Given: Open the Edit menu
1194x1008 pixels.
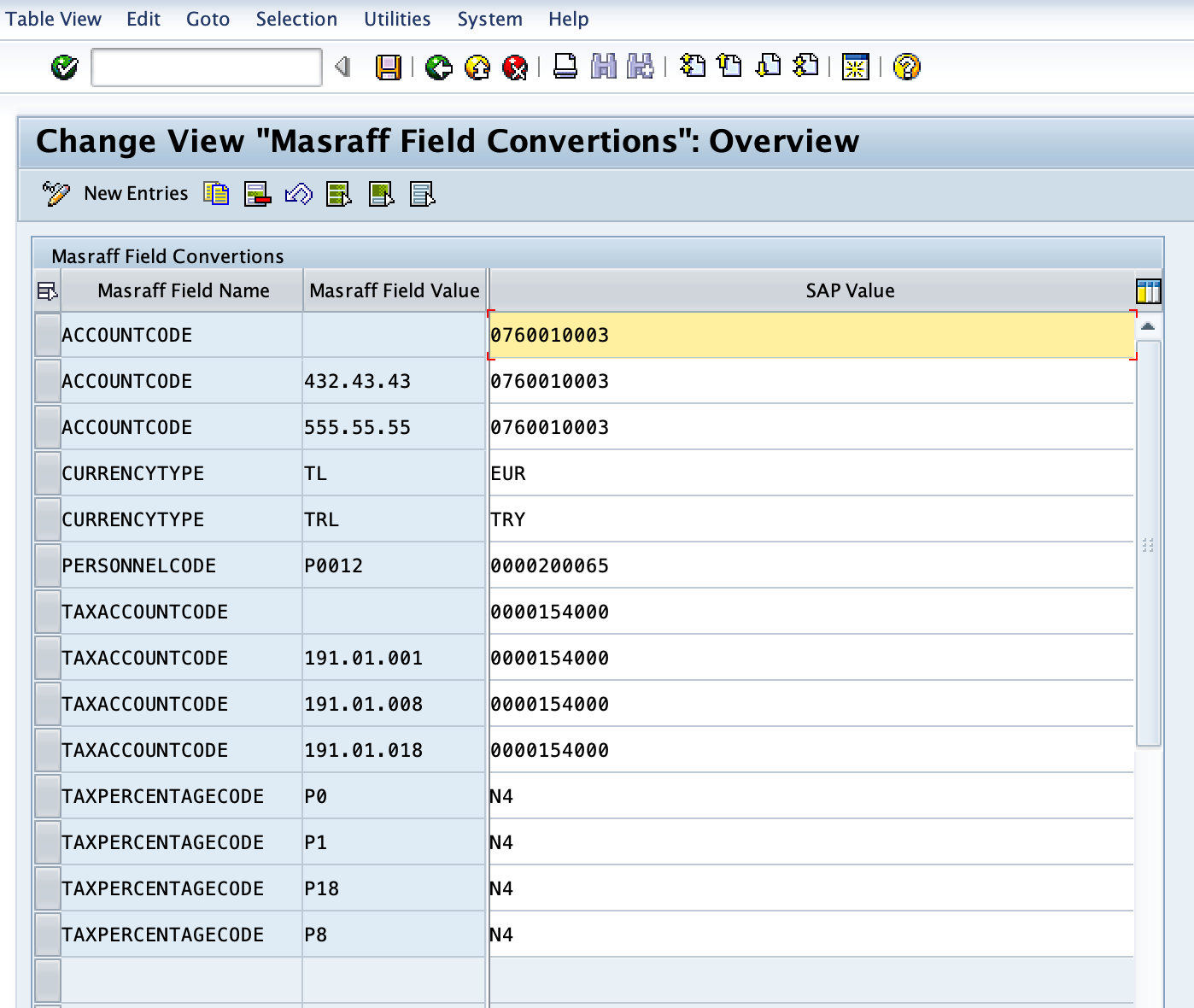Looking at the screenshot, I should pos(143,19).
